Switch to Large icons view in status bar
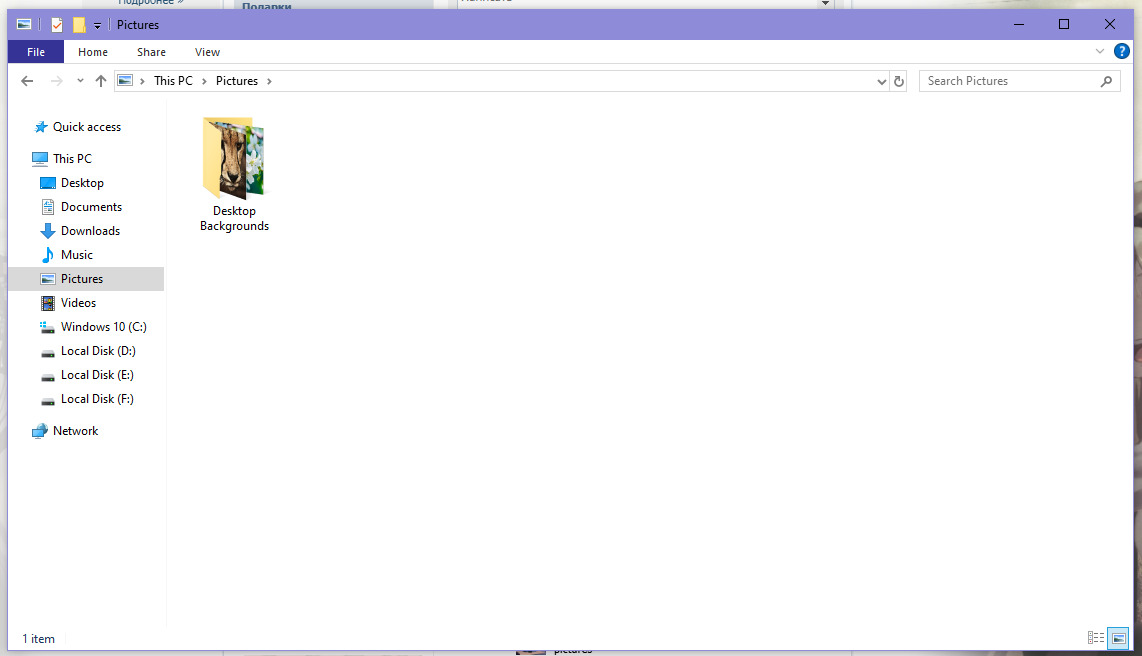 1118,638
